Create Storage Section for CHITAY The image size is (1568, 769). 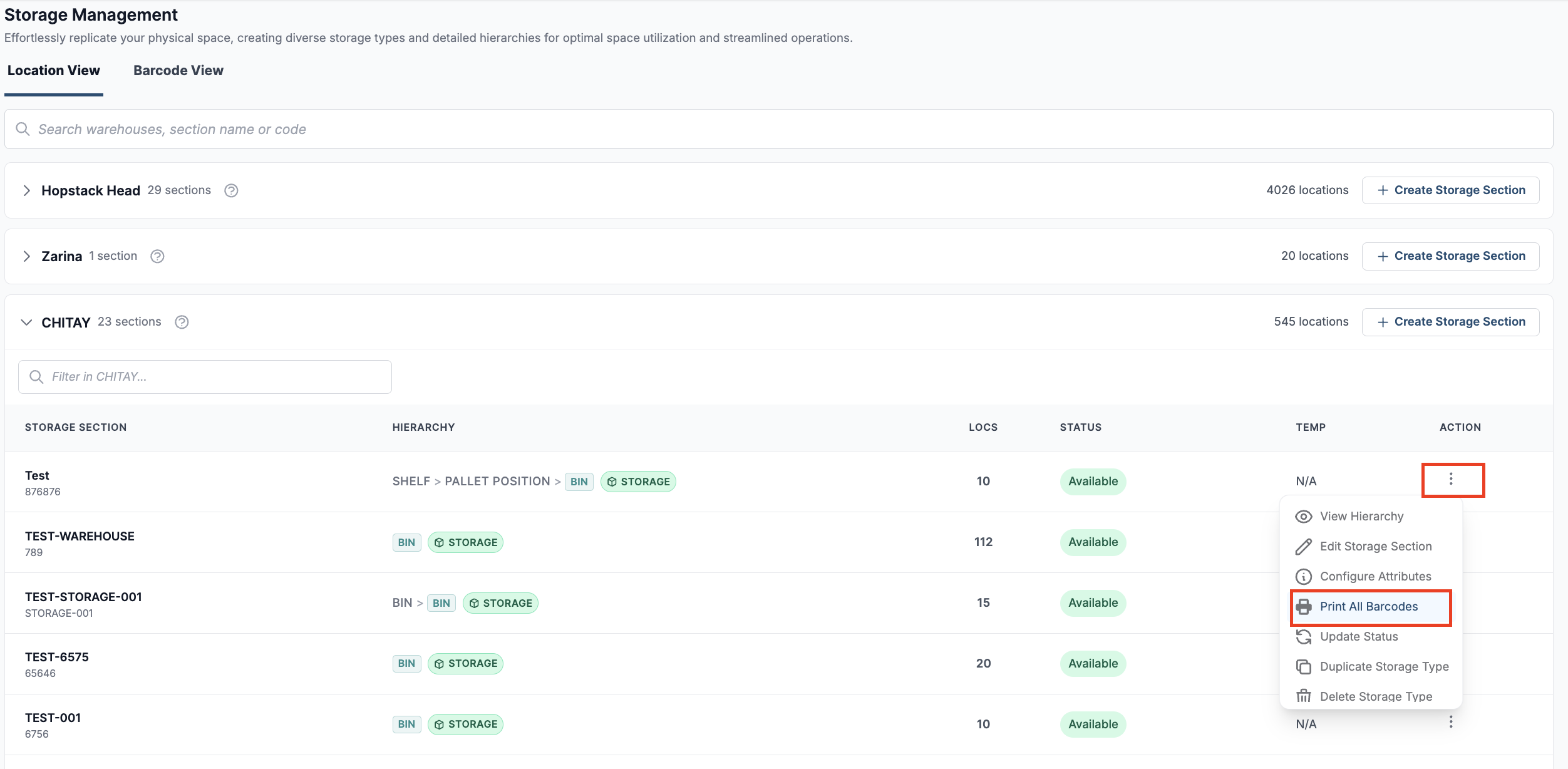(x=1450, y=322)
